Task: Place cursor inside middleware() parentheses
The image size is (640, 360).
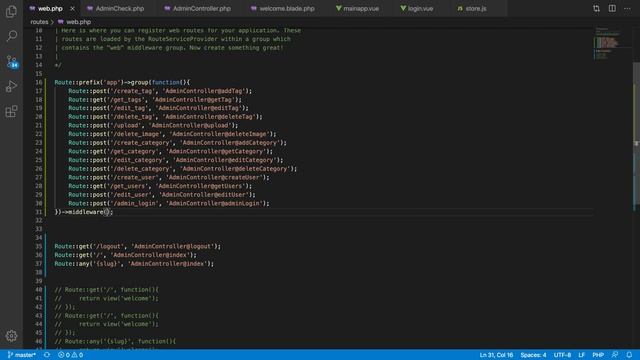Action: click(107, 212)
